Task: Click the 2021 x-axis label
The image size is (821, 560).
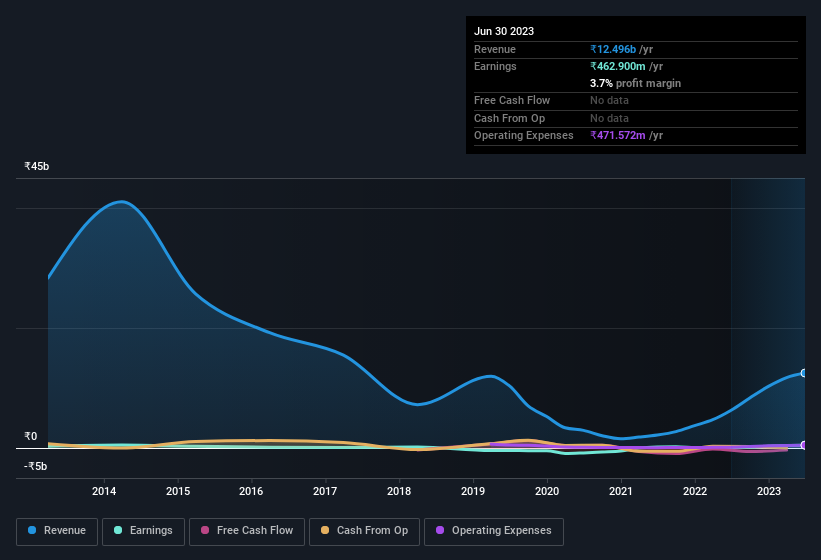Action: (621, 491)
